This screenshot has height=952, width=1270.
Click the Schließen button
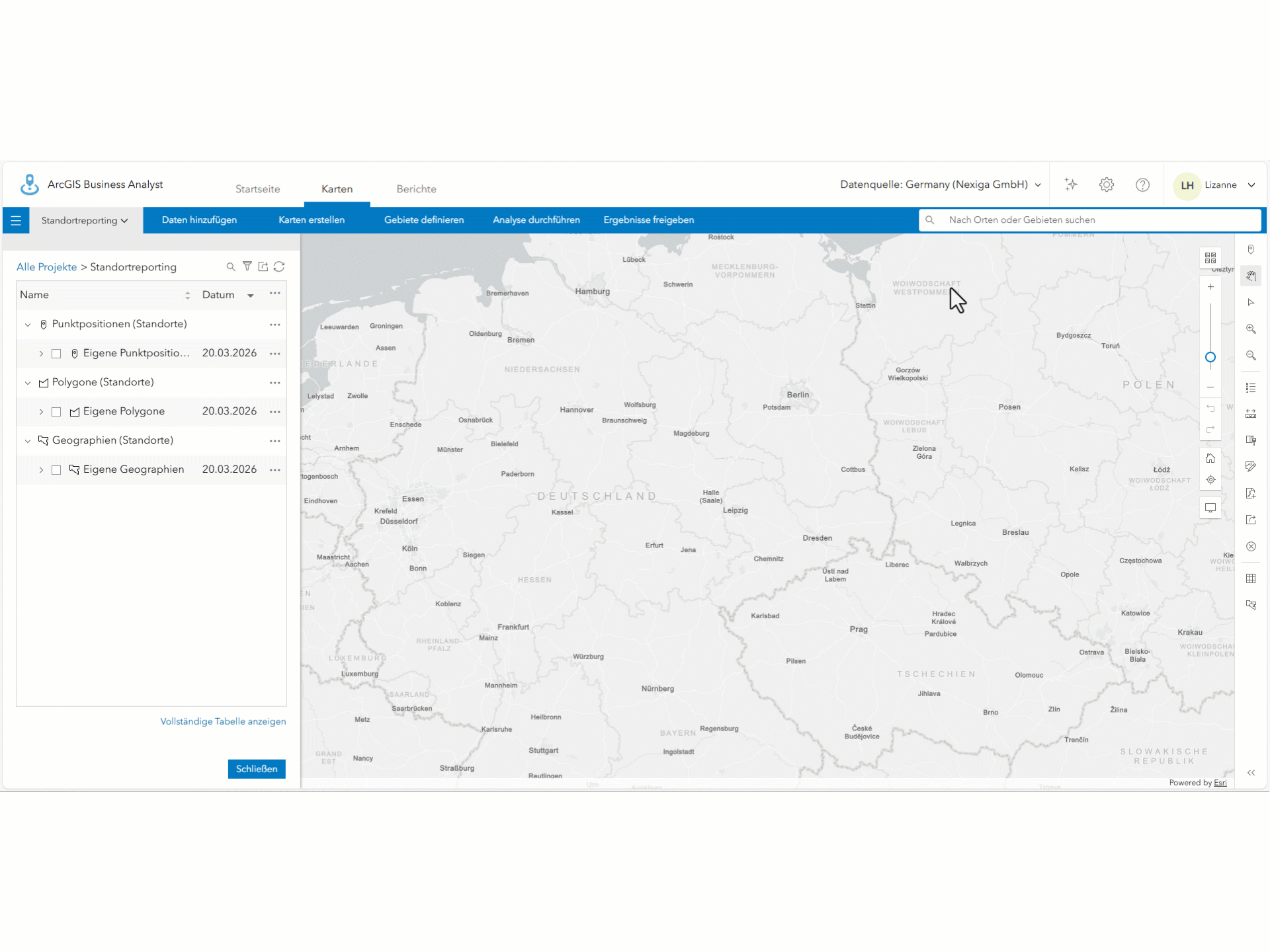(x=257, y=769)
